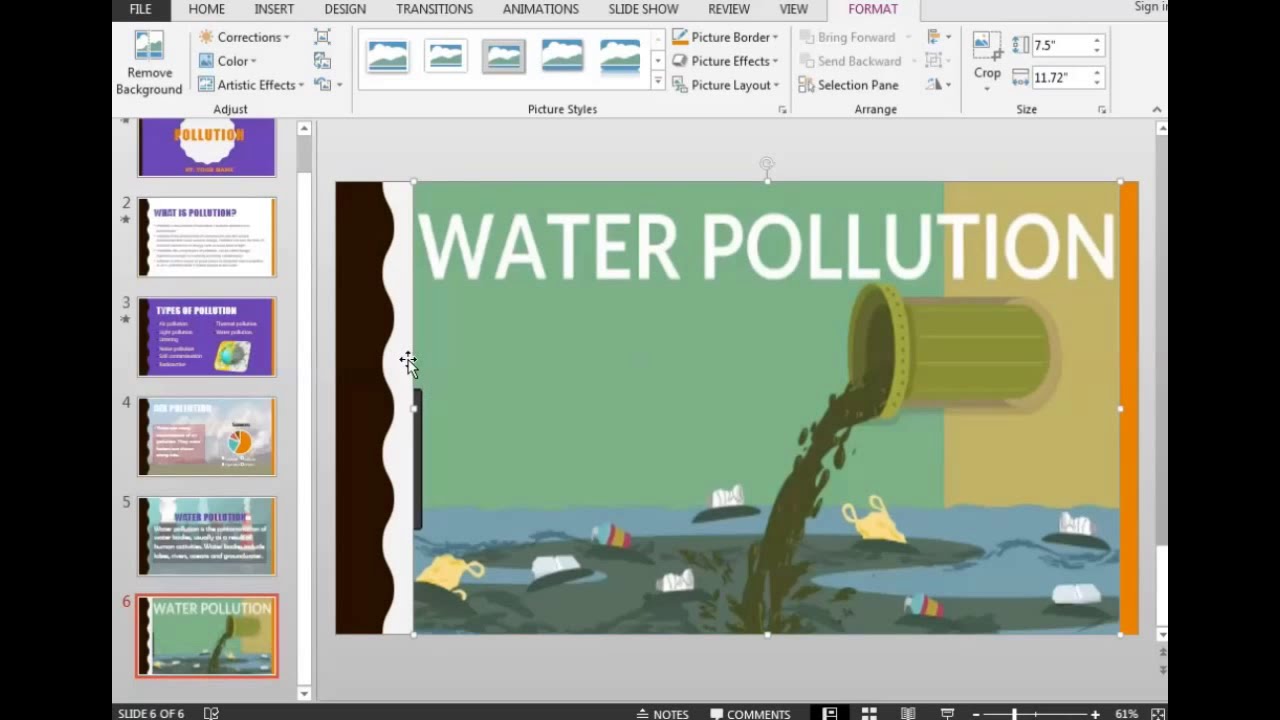Click the slide panel scroll up arrow
Viewport: 1280px width, 720px height.
tap(304, 128)
